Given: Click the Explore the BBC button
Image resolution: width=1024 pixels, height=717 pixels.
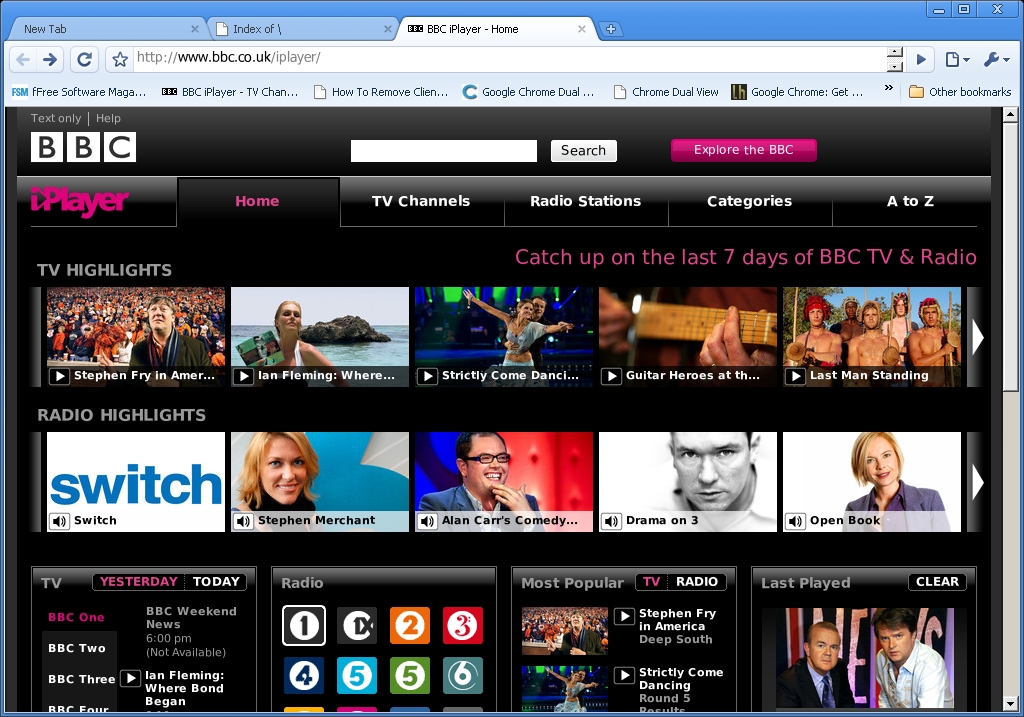Looking at the screenshot, I should pyautogui.click(x=744, y=150).
